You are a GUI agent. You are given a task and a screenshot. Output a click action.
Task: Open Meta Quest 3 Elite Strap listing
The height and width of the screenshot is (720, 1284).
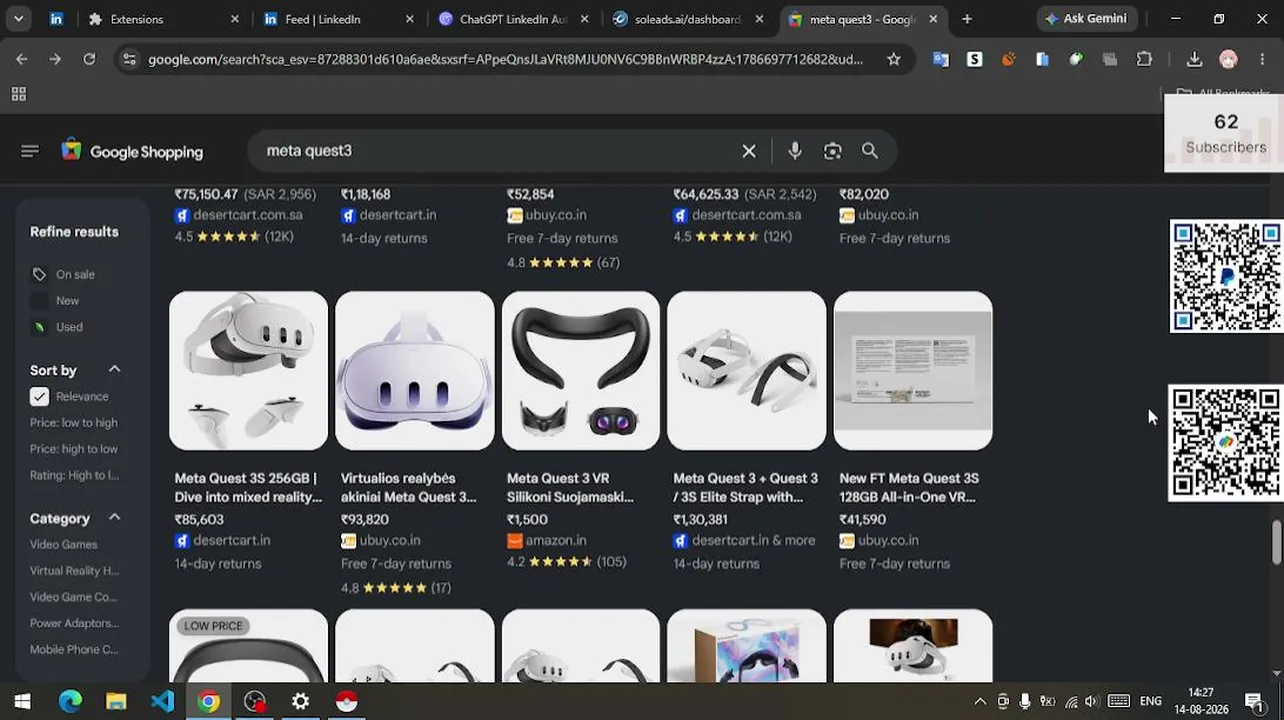click(745, 488)
